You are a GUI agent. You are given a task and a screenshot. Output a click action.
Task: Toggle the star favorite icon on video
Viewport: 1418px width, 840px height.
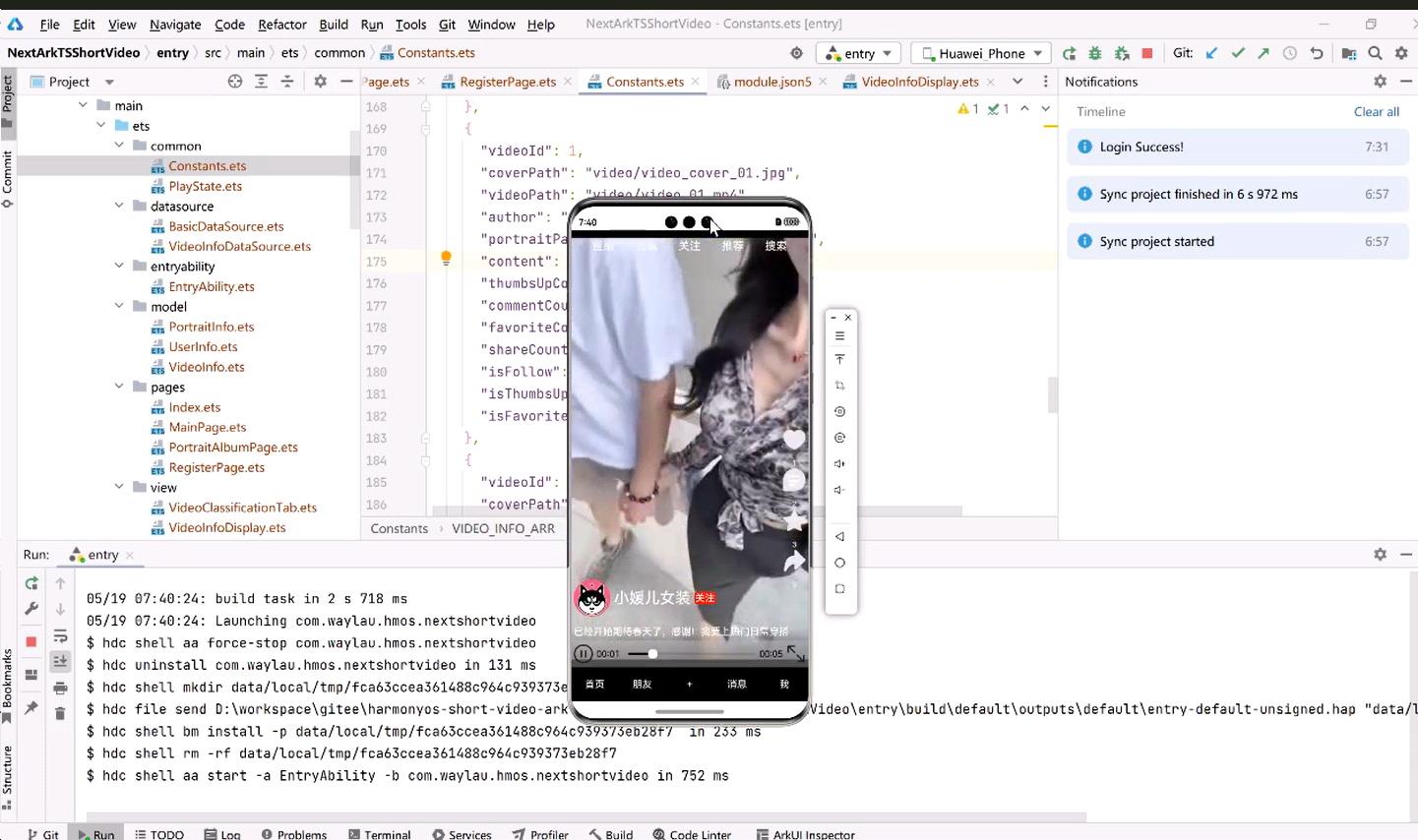794,521
